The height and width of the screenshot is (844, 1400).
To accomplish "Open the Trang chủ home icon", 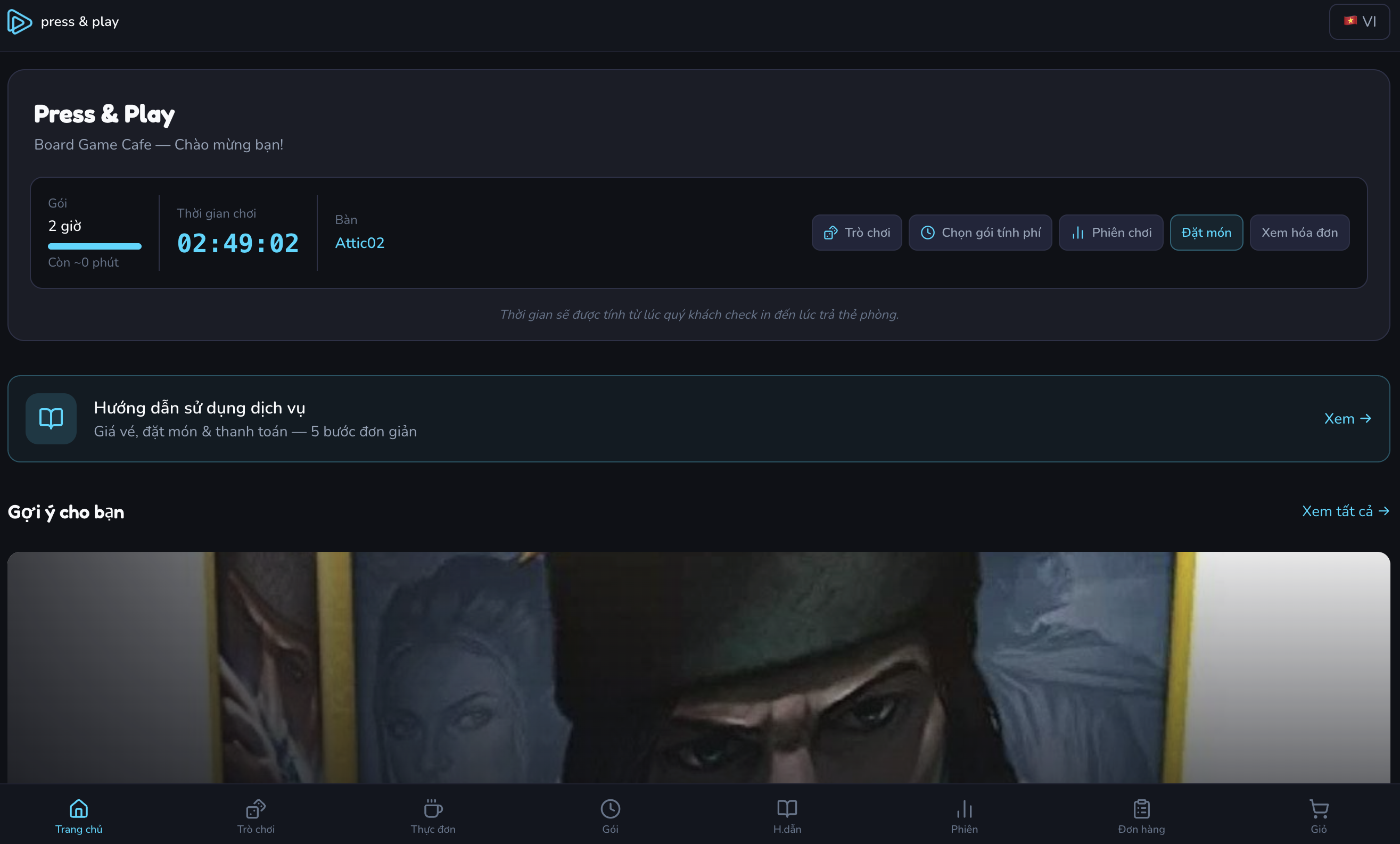I will click(78, 808).
